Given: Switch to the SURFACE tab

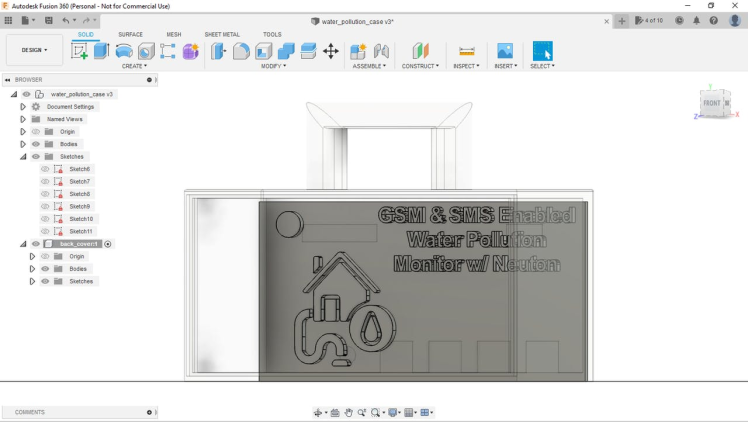Looking at the screenshot, I should click(130, 34).
